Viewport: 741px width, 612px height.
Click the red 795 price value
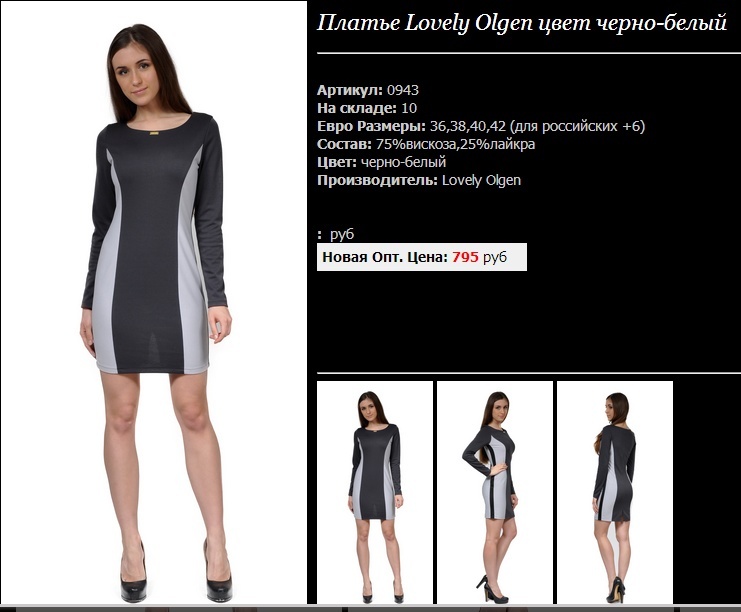click(x=465, y=257)
